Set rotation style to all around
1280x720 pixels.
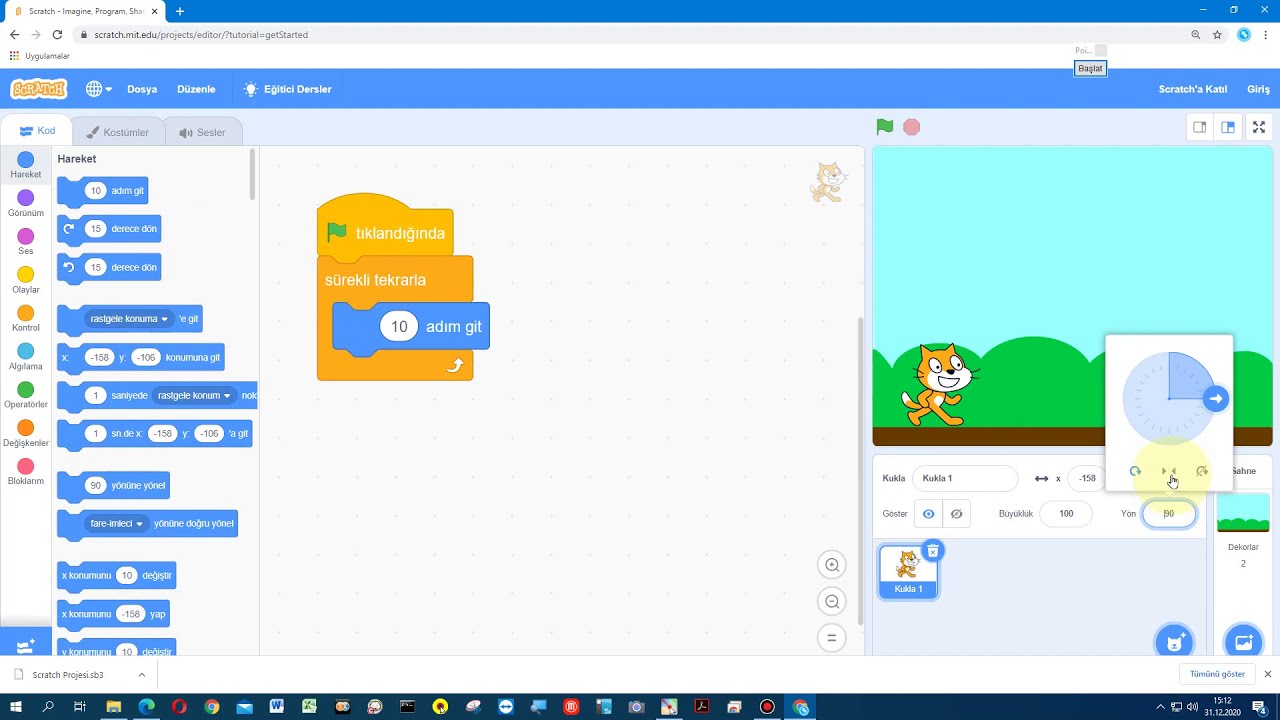[1135, 471]
